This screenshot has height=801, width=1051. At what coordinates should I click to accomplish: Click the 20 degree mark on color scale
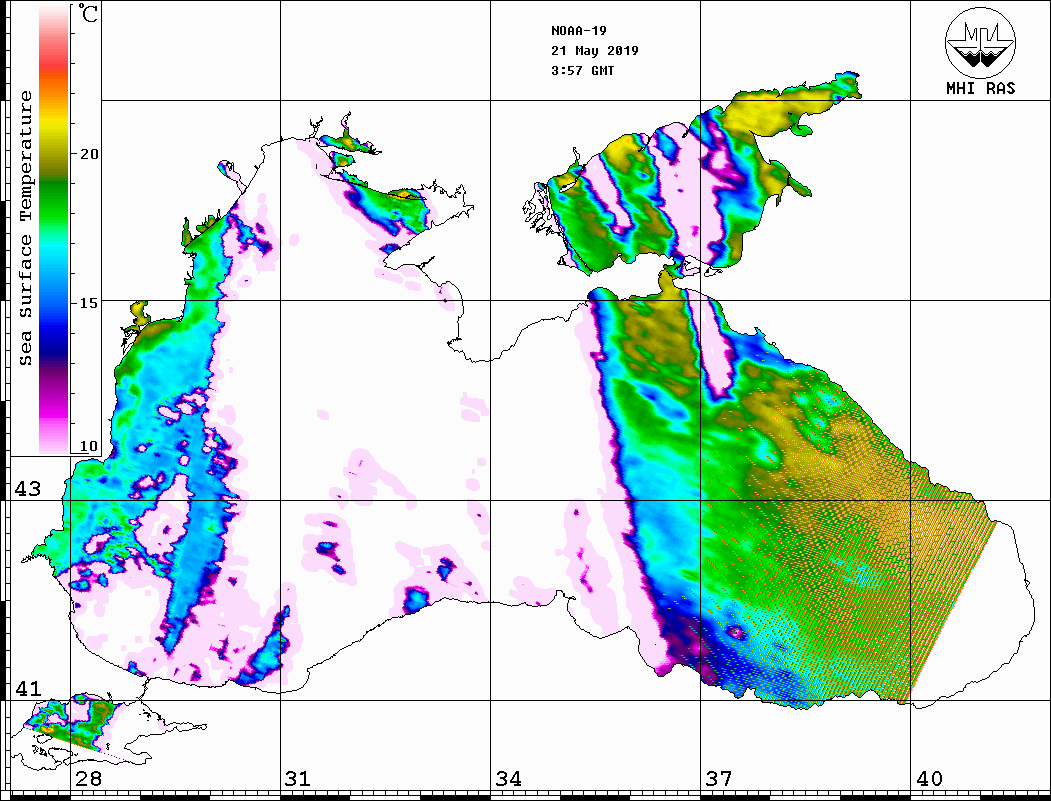click(x=90, y=154)
